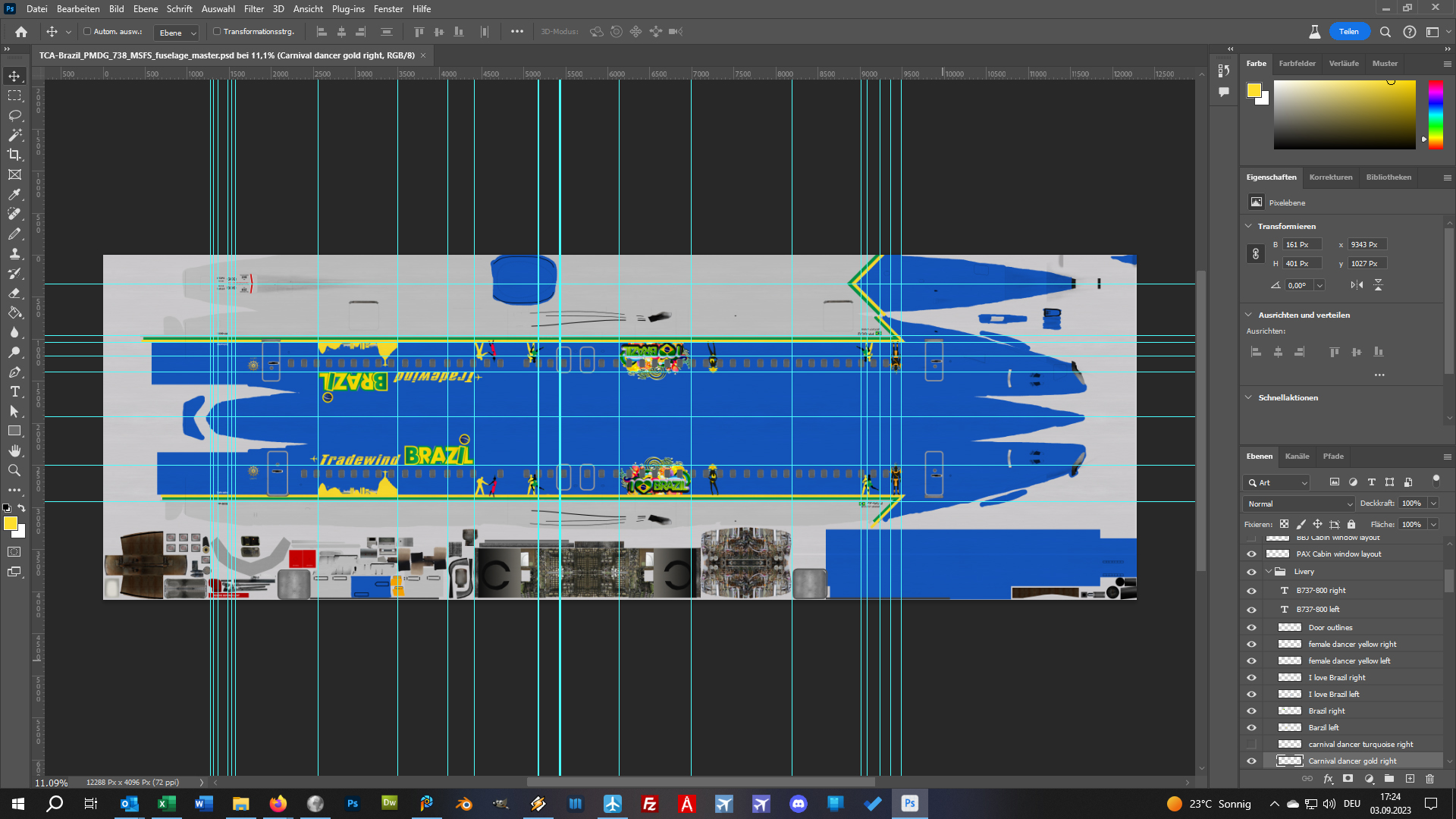This screenshot has width=1456, height=819.
Task: Select the Horizontal Type tool
Action: click(x=14, y=391)
